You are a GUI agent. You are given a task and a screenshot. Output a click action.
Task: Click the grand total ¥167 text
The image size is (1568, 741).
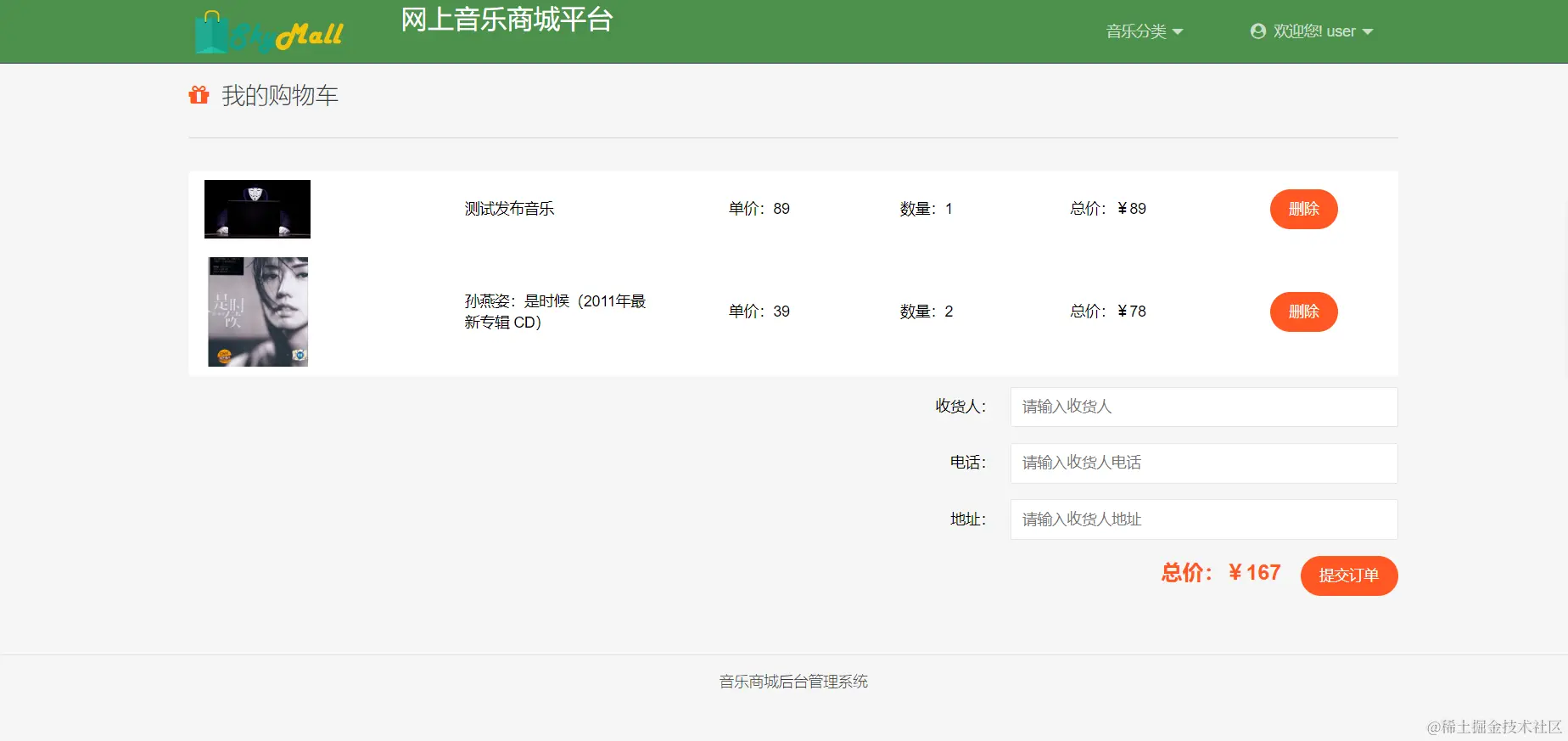1221,573
